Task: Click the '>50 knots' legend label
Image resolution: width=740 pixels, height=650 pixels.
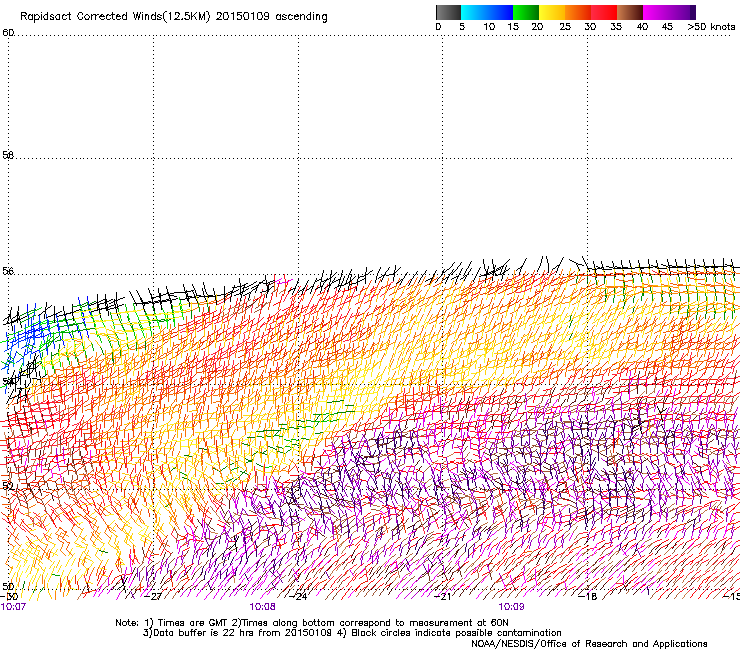Action: click(x=711, y=27)
